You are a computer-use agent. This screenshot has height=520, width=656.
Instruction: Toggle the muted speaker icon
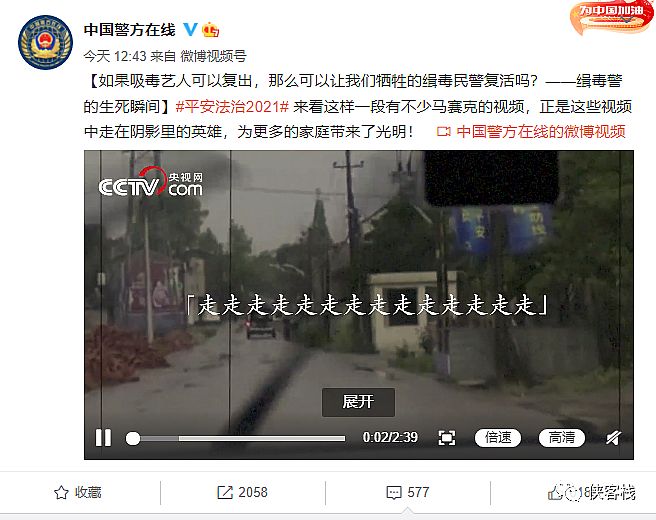click(x=613, y=438)
